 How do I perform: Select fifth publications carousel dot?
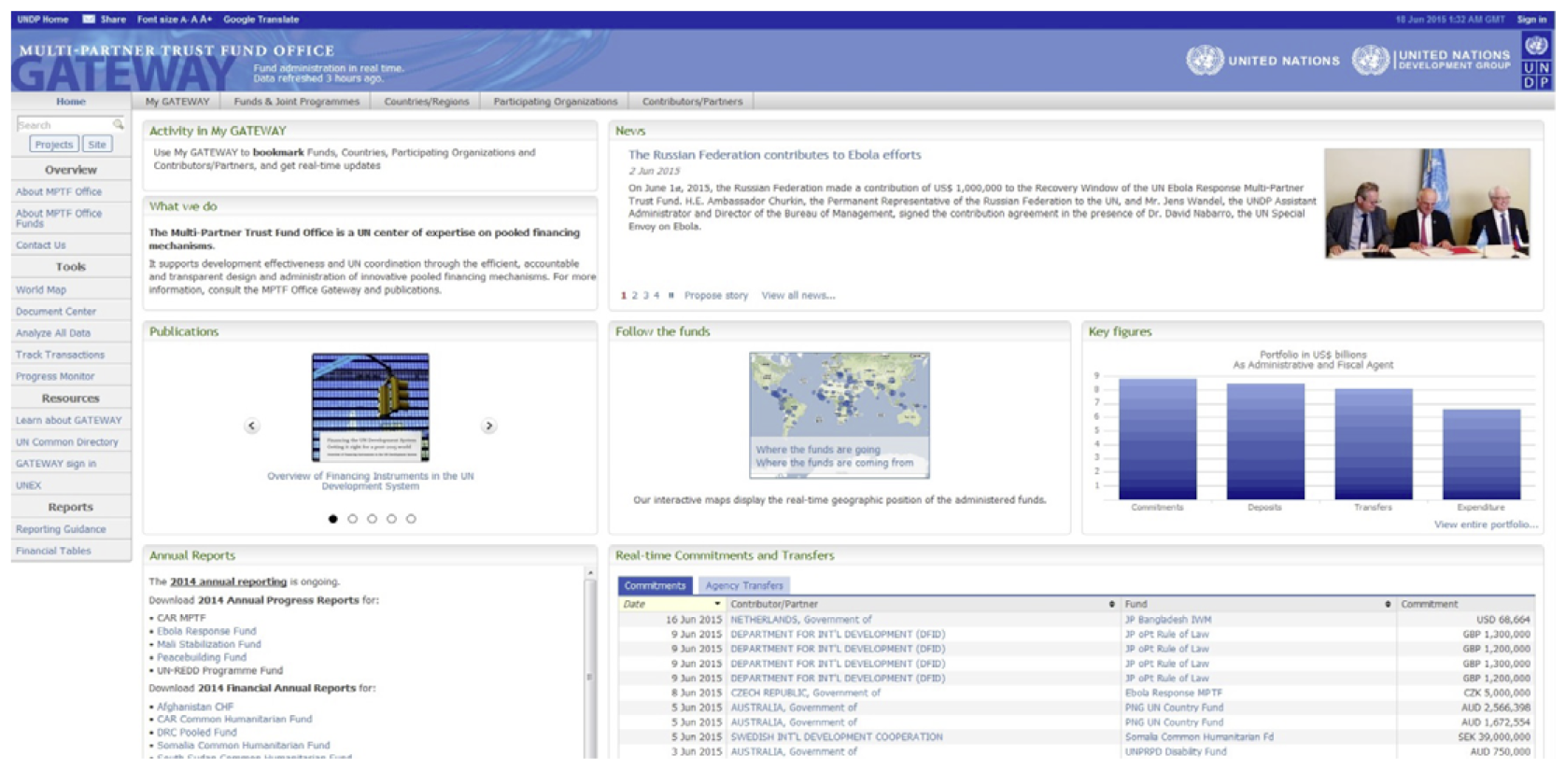411,519
